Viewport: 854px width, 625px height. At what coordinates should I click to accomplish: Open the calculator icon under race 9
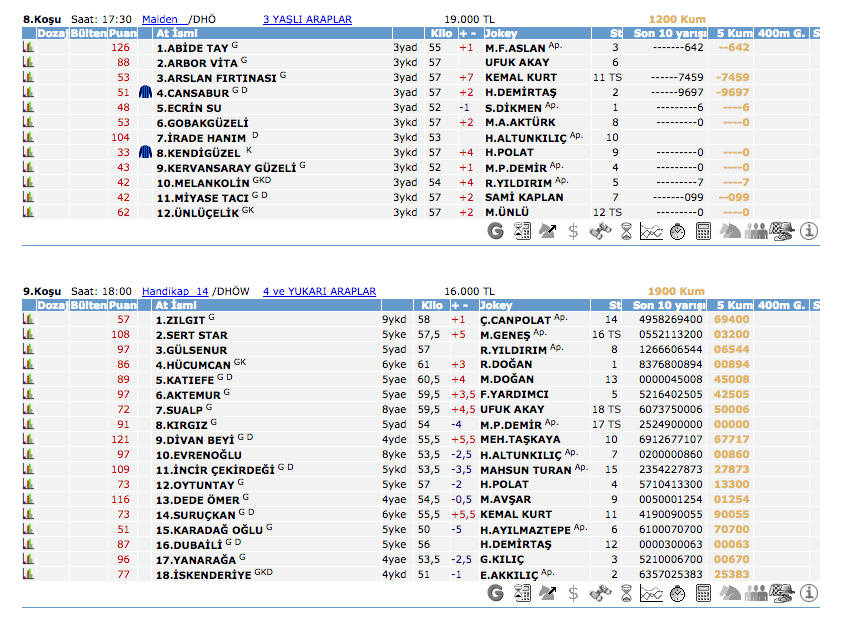coord(703,594)
